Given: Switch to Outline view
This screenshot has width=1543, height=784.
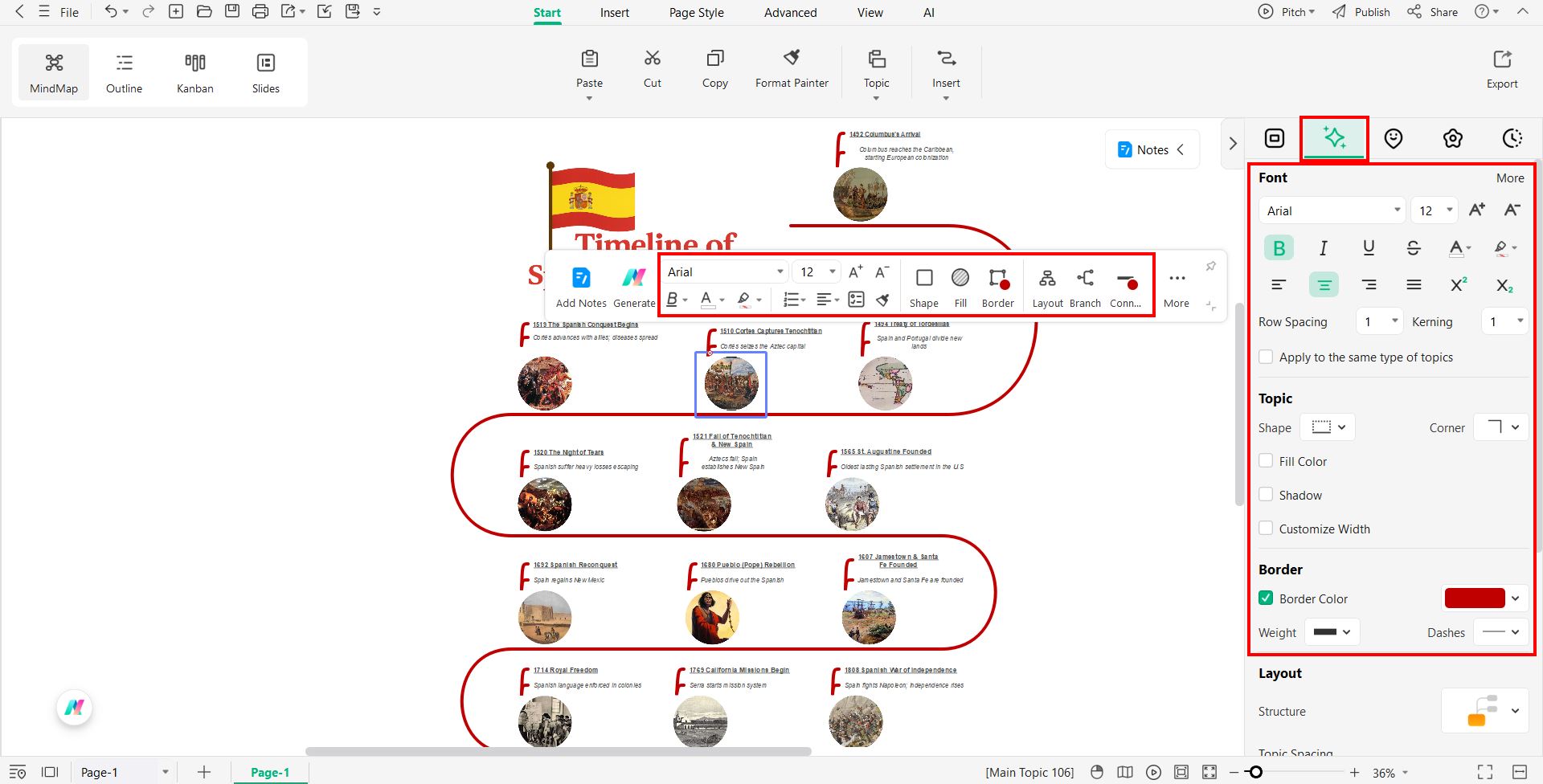Looking at the screenshot, I should [124, 73].
